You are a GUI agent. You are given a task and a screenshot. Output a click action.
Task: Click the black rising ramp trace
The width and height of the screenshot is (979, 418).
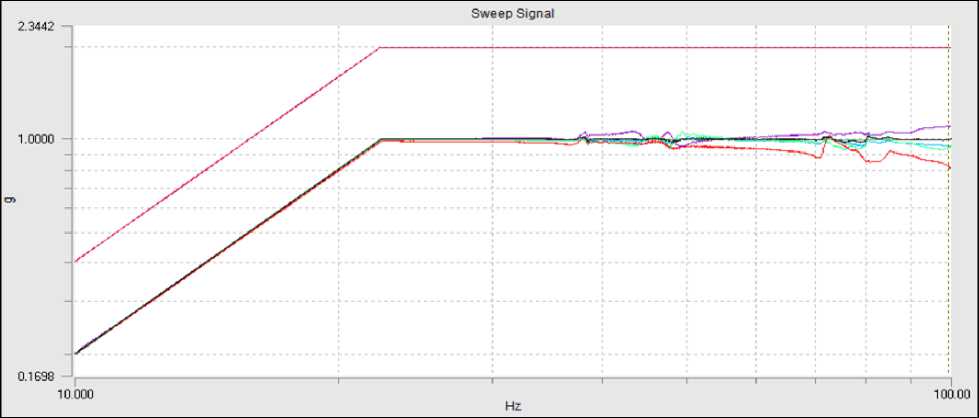pos(228,246)
